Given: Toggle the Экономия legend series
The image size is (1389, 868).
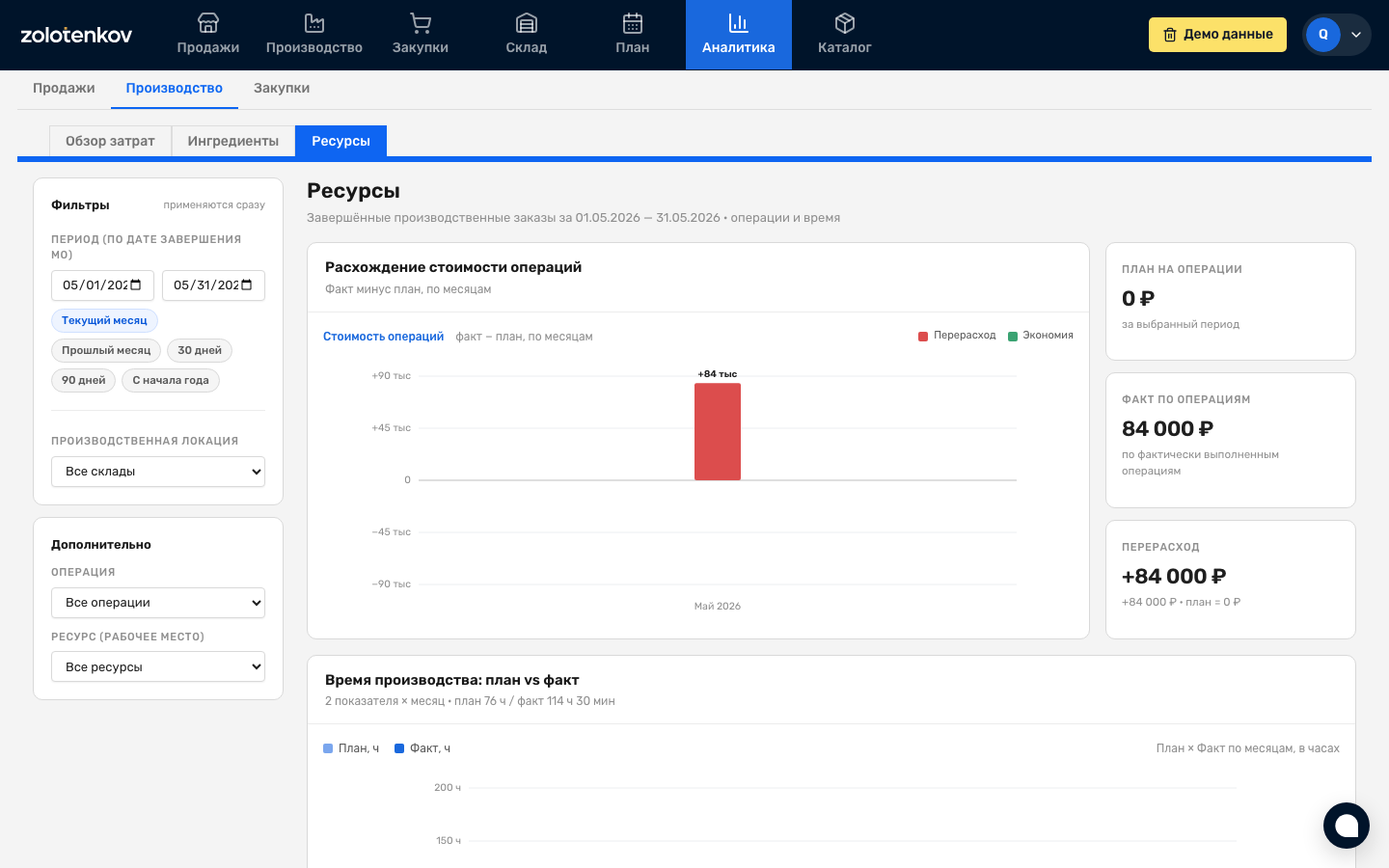Looking at the screenshot, I should pyautogui.click(x=1041, y=336).
